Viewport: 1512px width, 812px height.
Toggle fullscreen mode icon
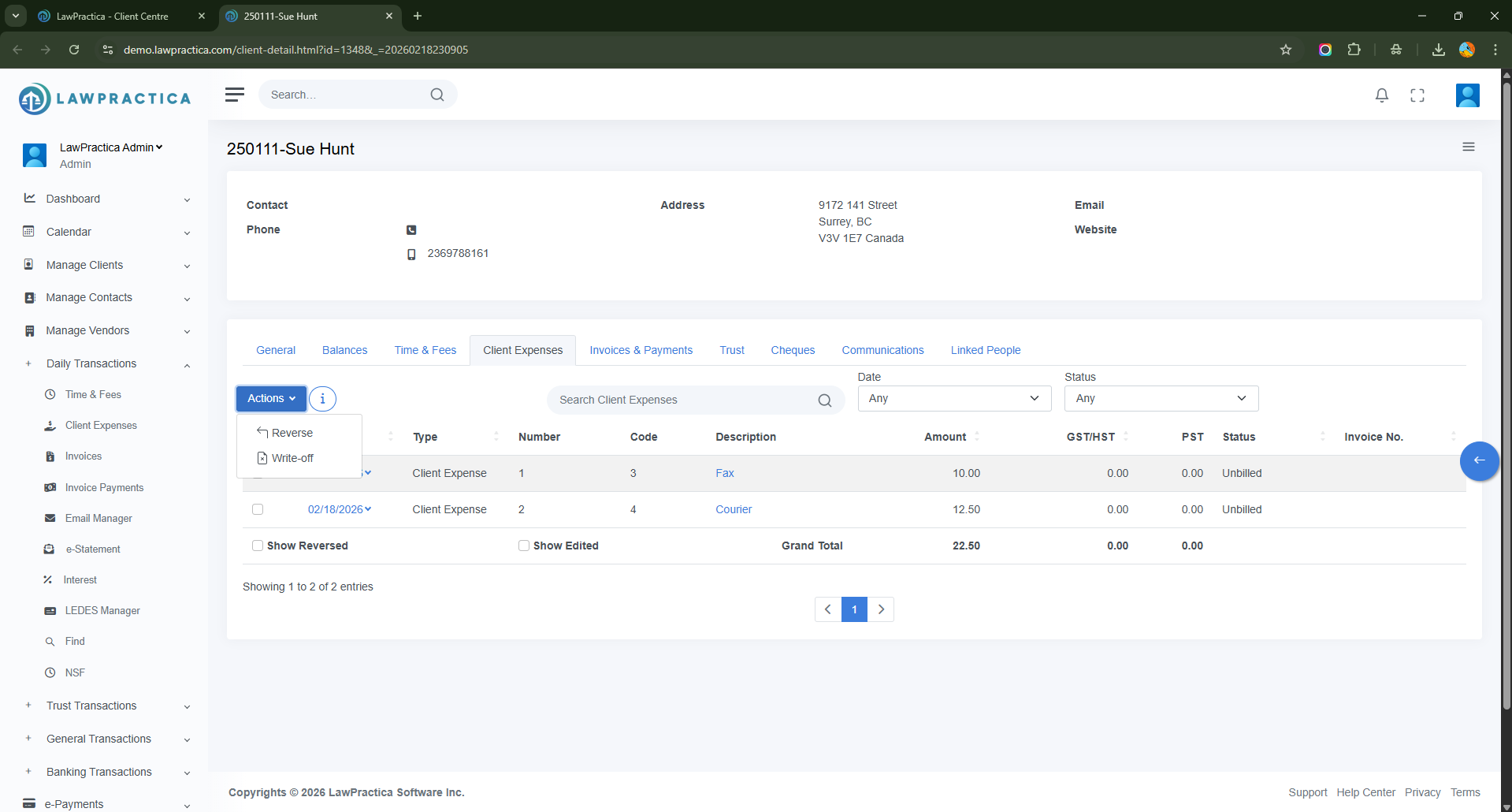tap(1417, 95)
